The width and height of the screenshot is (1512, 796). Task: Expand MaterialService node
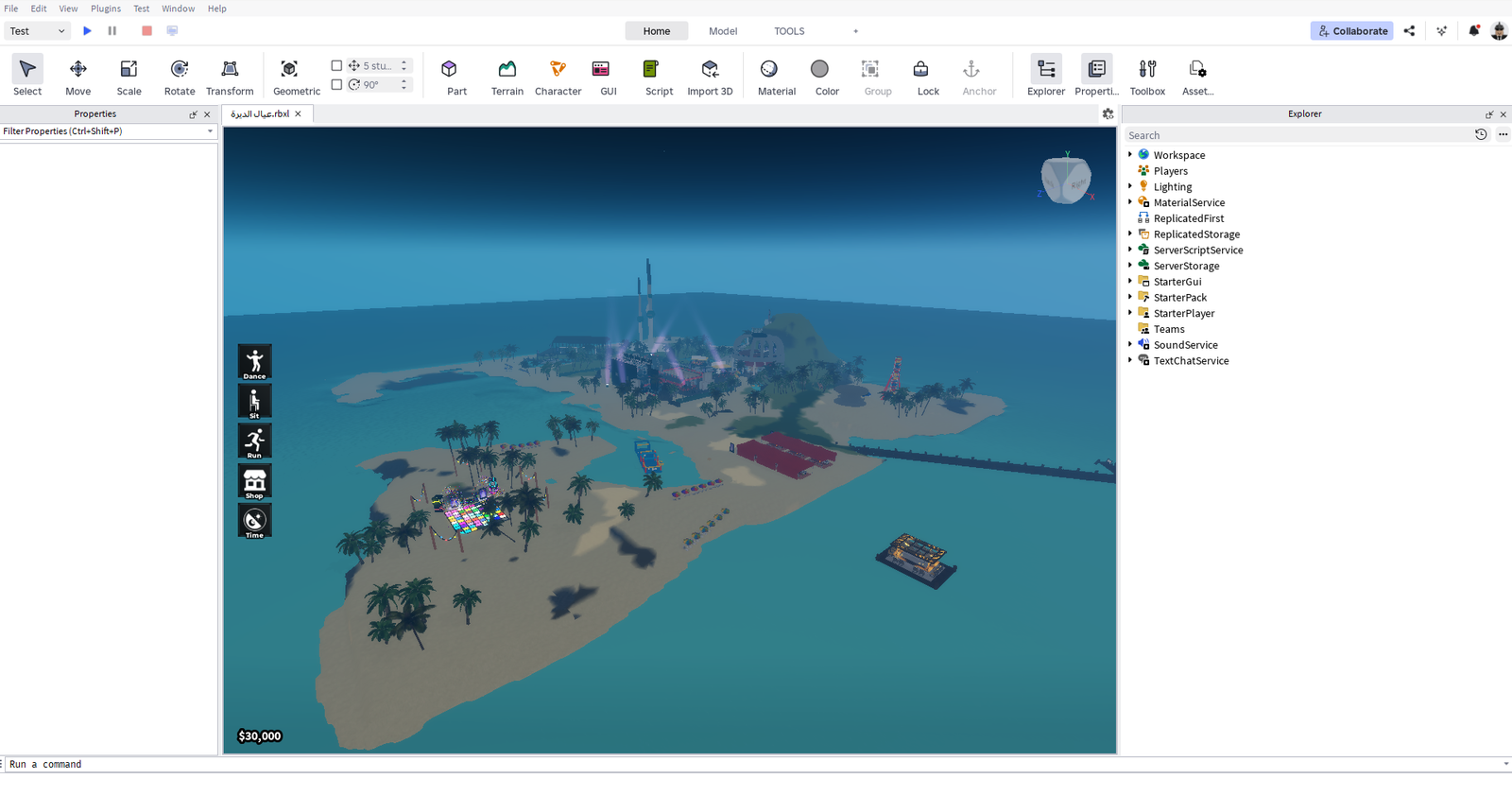coord(1129,201)
